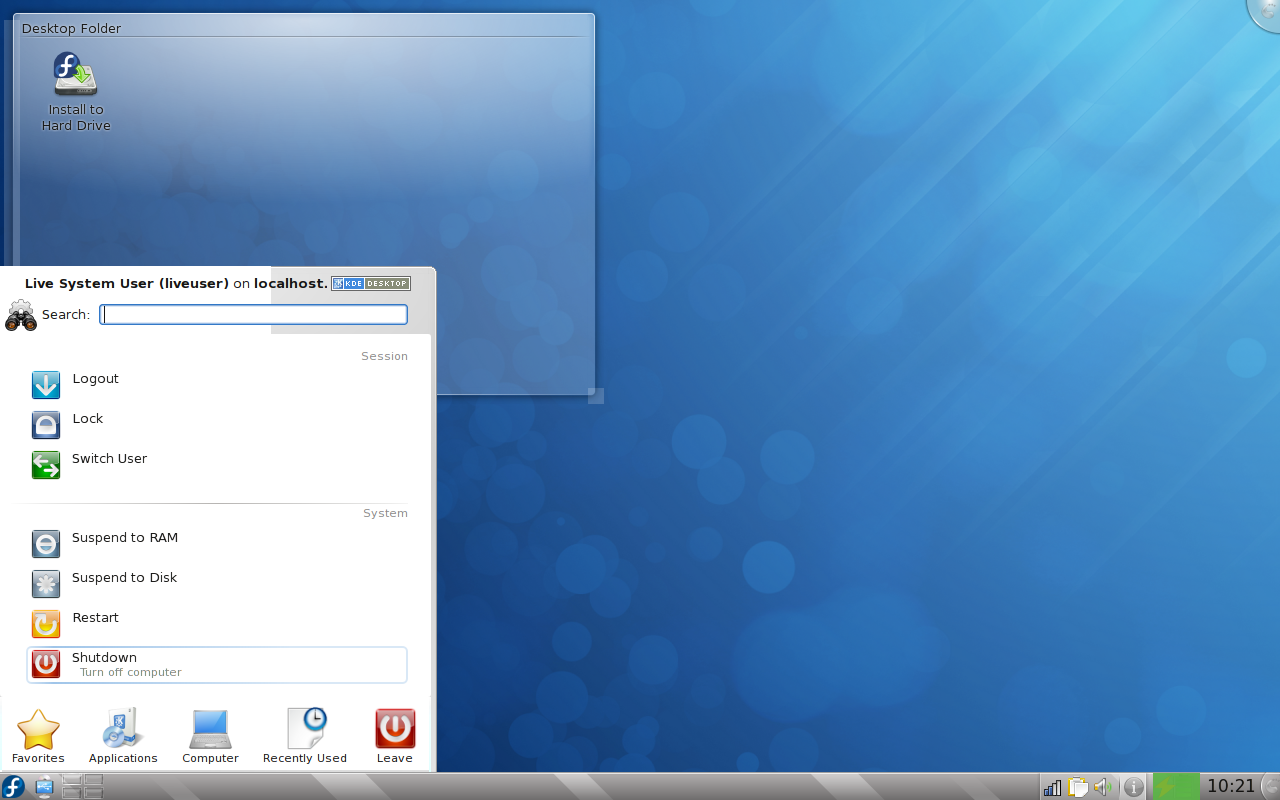Click the 10:21 panel clock
Screen dimensions: 1280x800
[x=1230, y=786]
